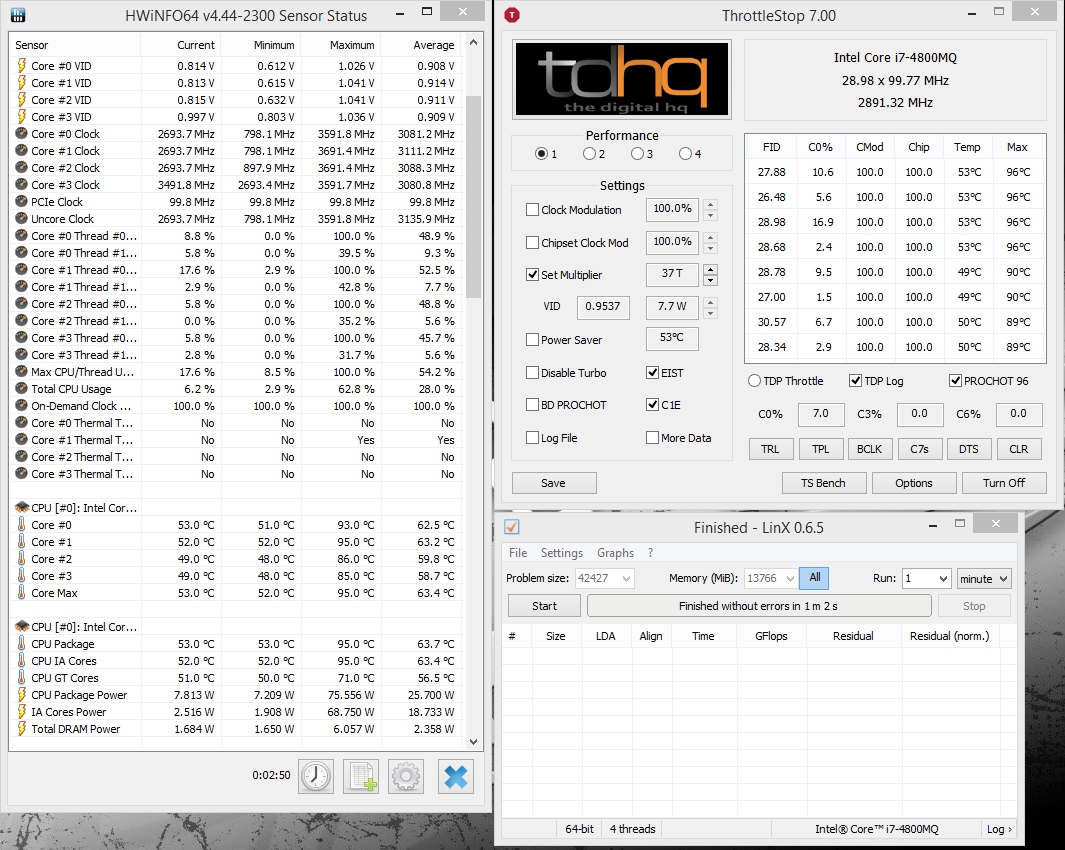Enable BD PROCHOT checkbox
The image size is (1065, 850).
(x=532, y=405)
